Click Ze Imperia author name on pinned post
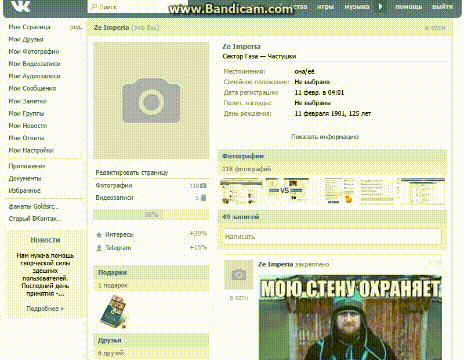464x360 pixels. (x=276, y=264)
